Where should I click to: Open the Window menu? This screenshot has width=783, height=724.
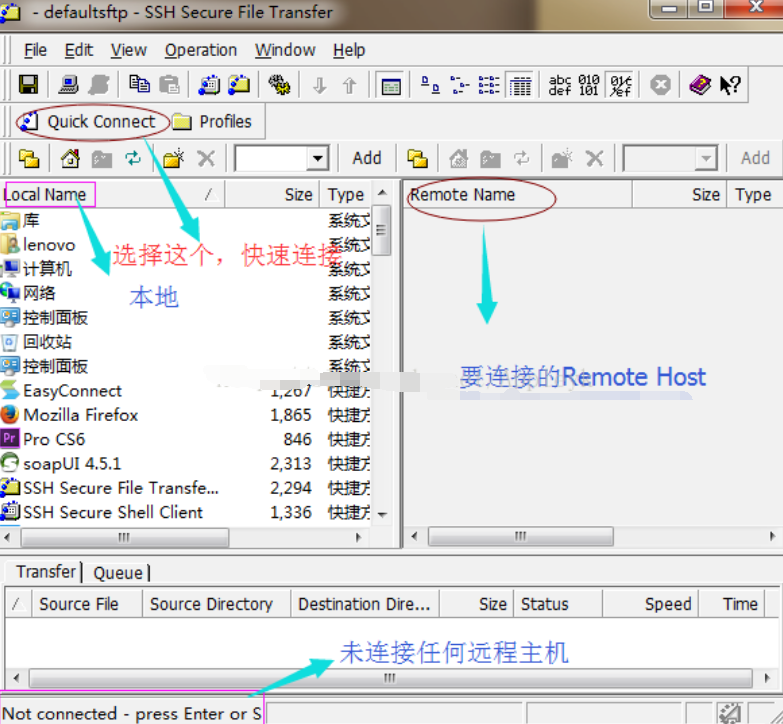[x=285, y=50]
